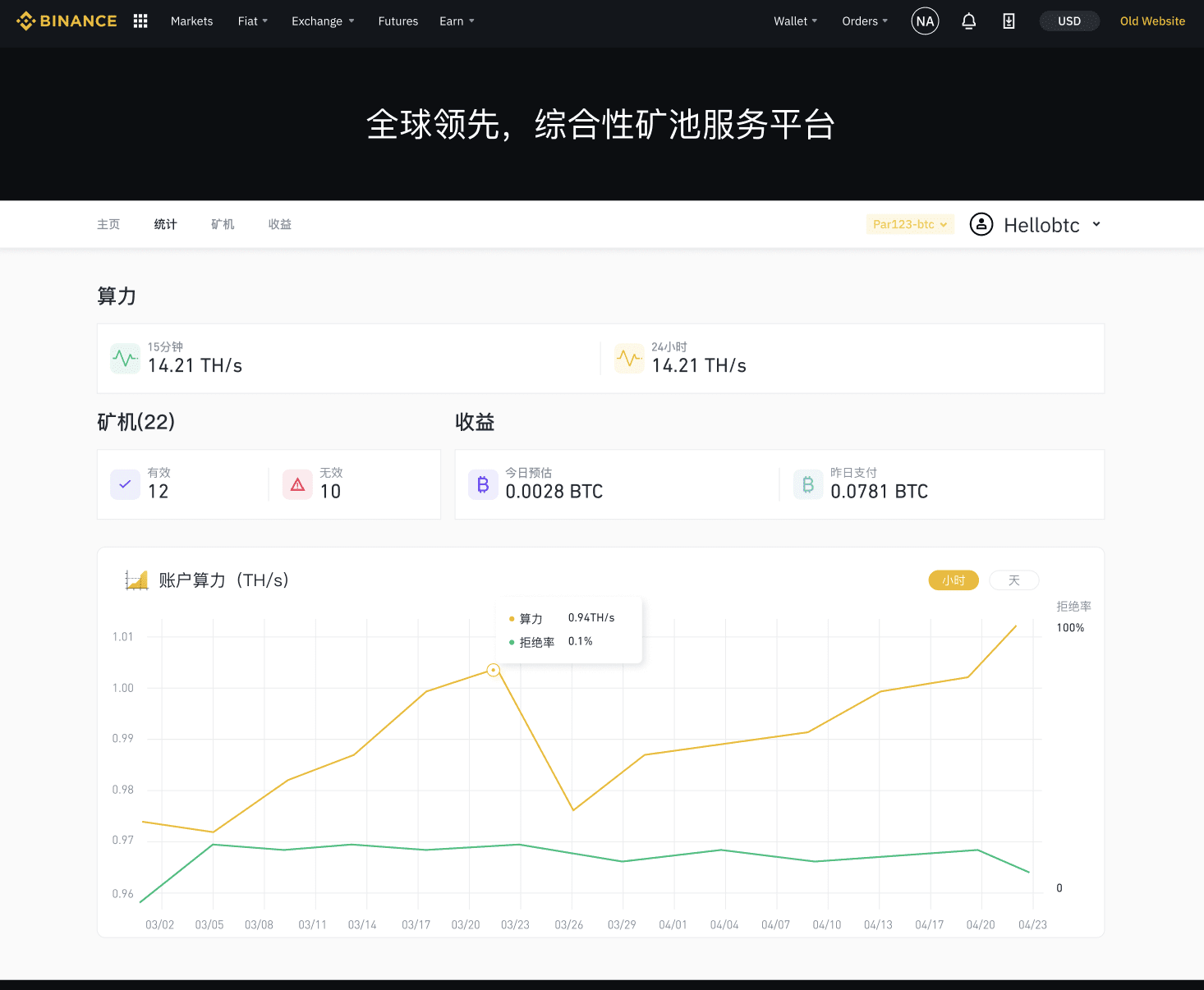Select the 统计 tab

[166, 224]
